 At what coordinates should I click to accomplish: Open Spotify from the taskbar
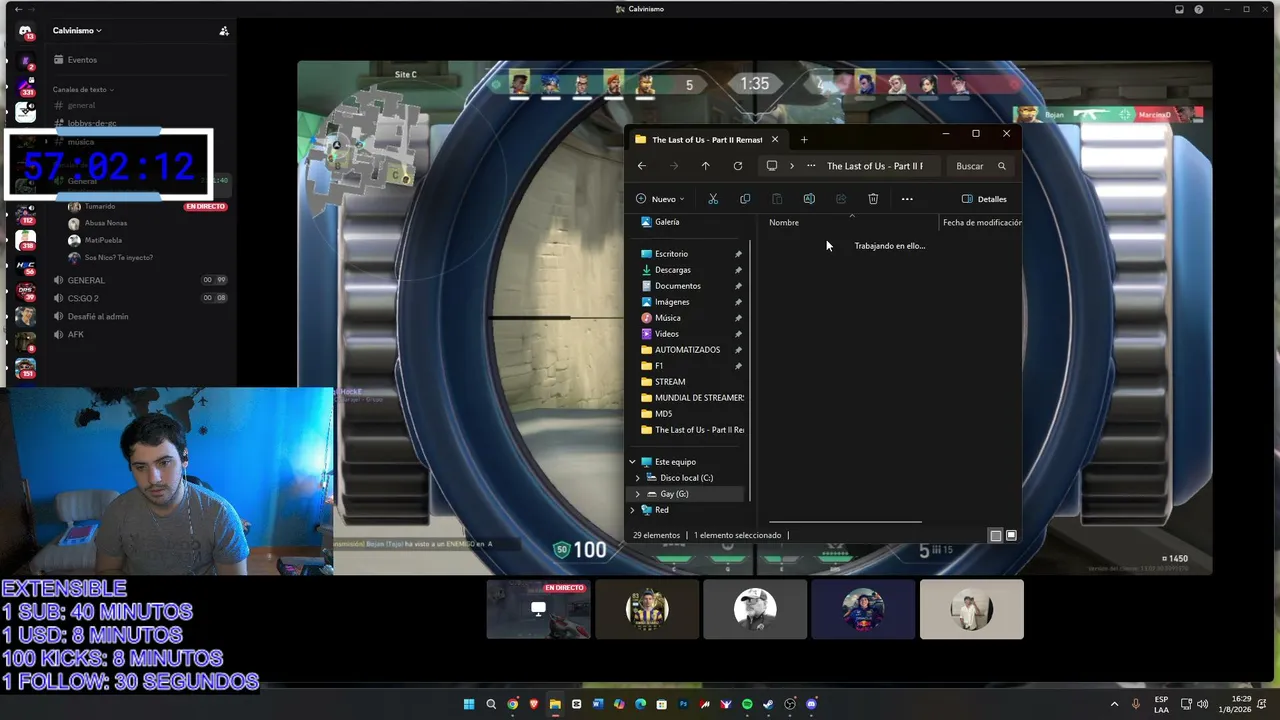(x=747, y=704)
